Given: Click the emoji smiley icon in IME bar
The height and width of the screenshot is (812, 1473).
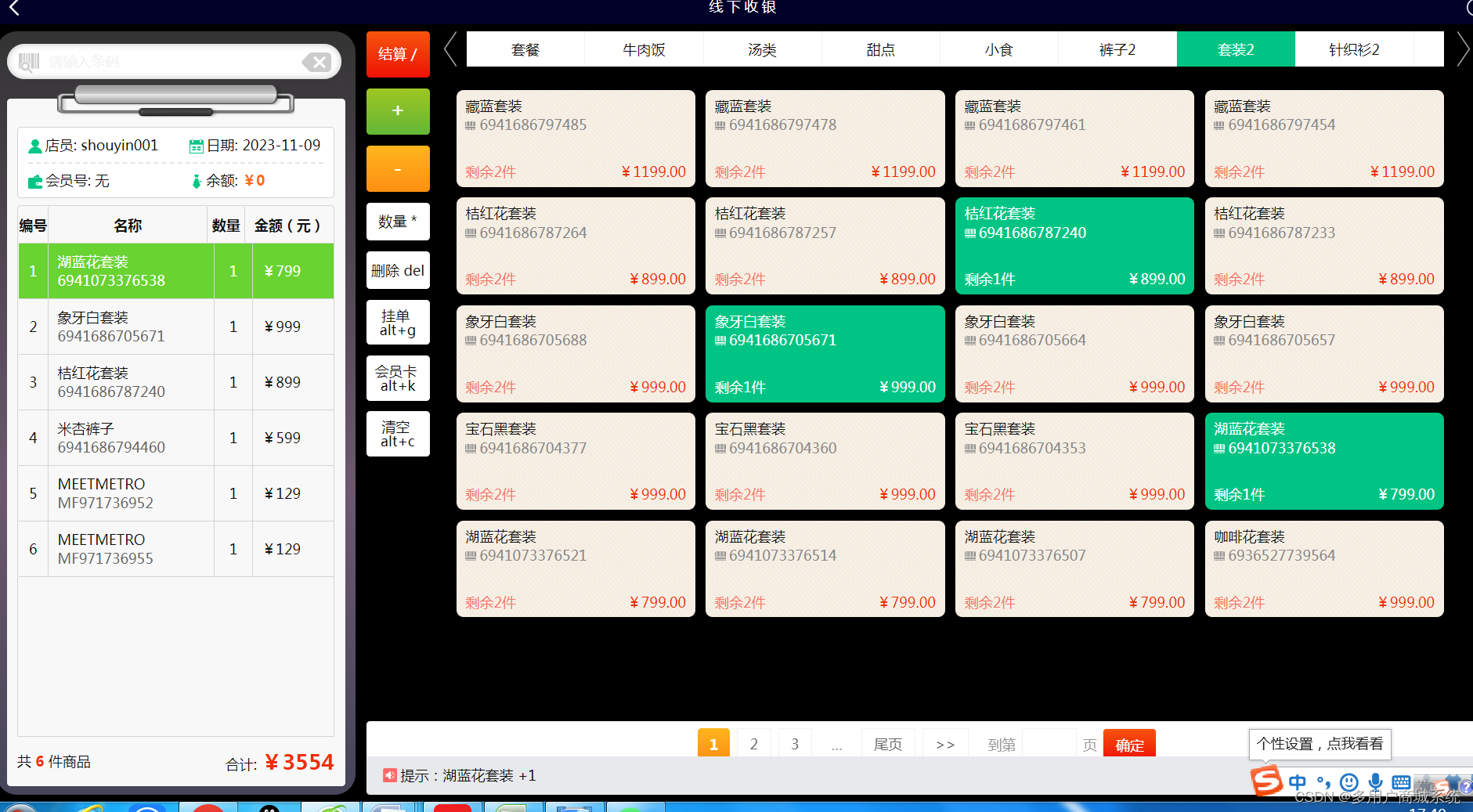Looking at the screenshot, I should (1349, 781).
